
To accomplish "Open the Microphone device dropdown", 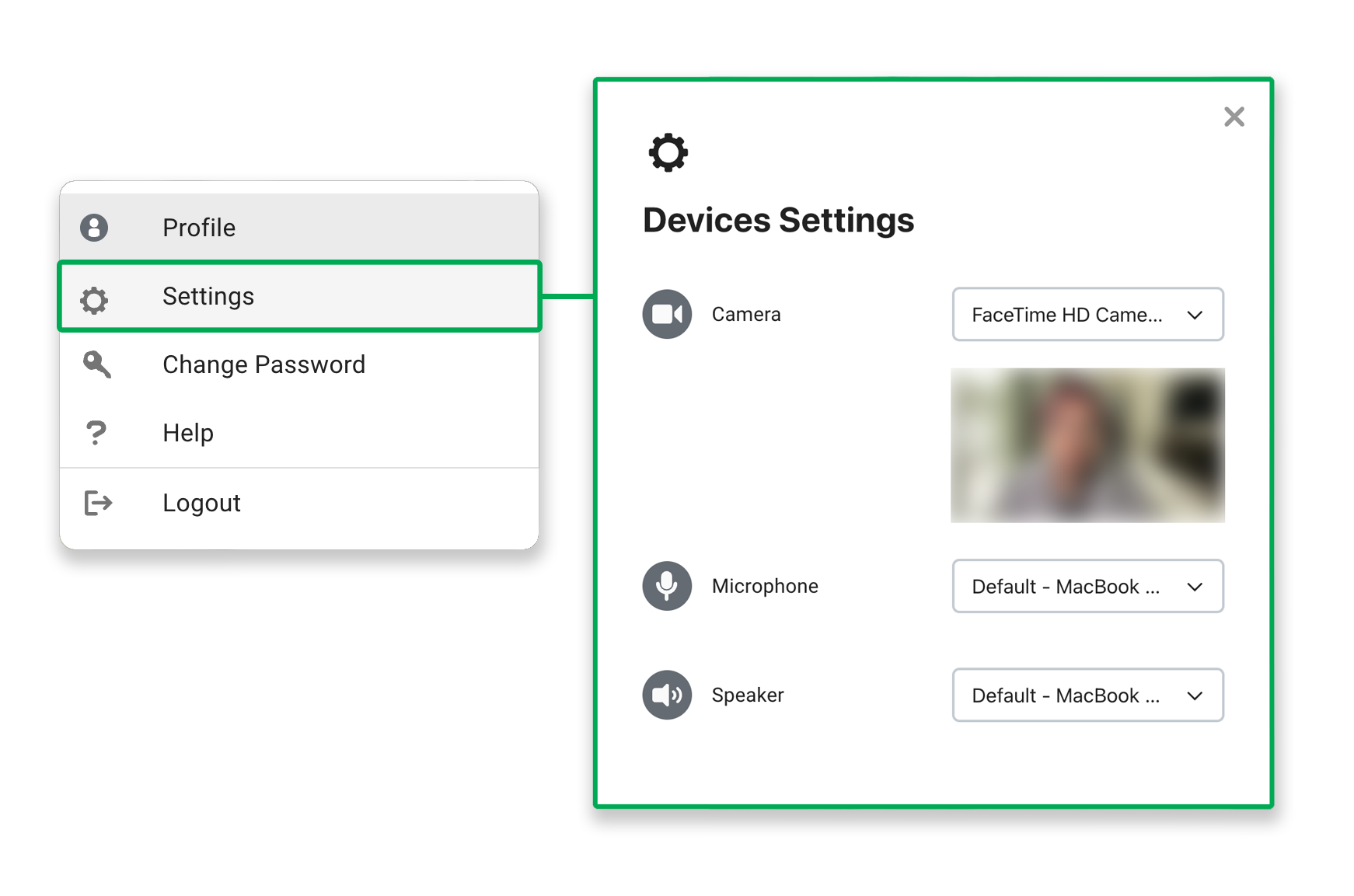I will (1087, 587).
